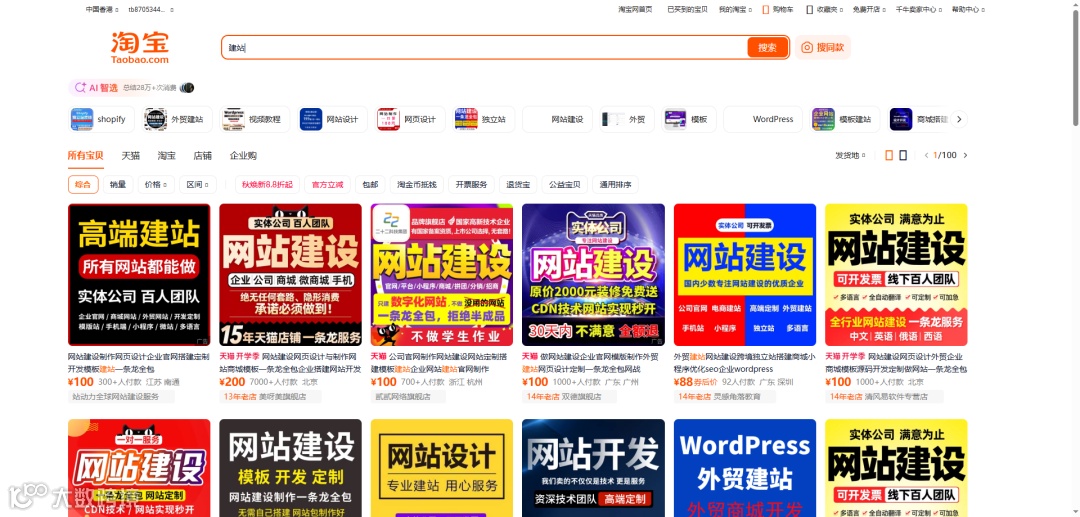The width and height of the screenshot is (1080, 517).
Task: Click the orange 搜索 search button
Action: 767,48
